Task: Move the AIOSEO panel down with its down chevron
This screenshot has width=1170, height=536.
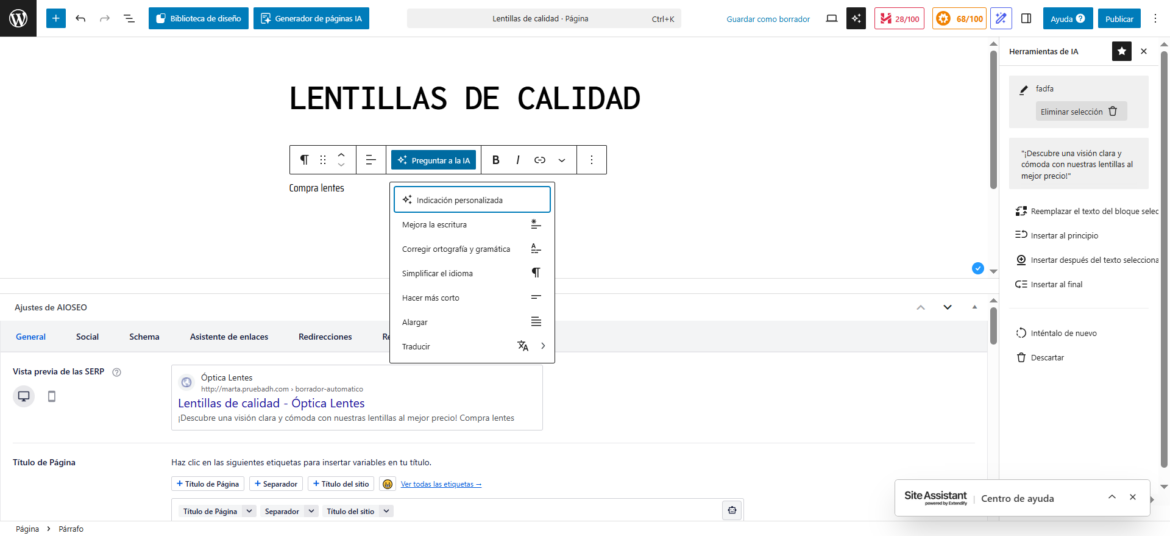Action: pyautogui.click(x=948, y=307)
